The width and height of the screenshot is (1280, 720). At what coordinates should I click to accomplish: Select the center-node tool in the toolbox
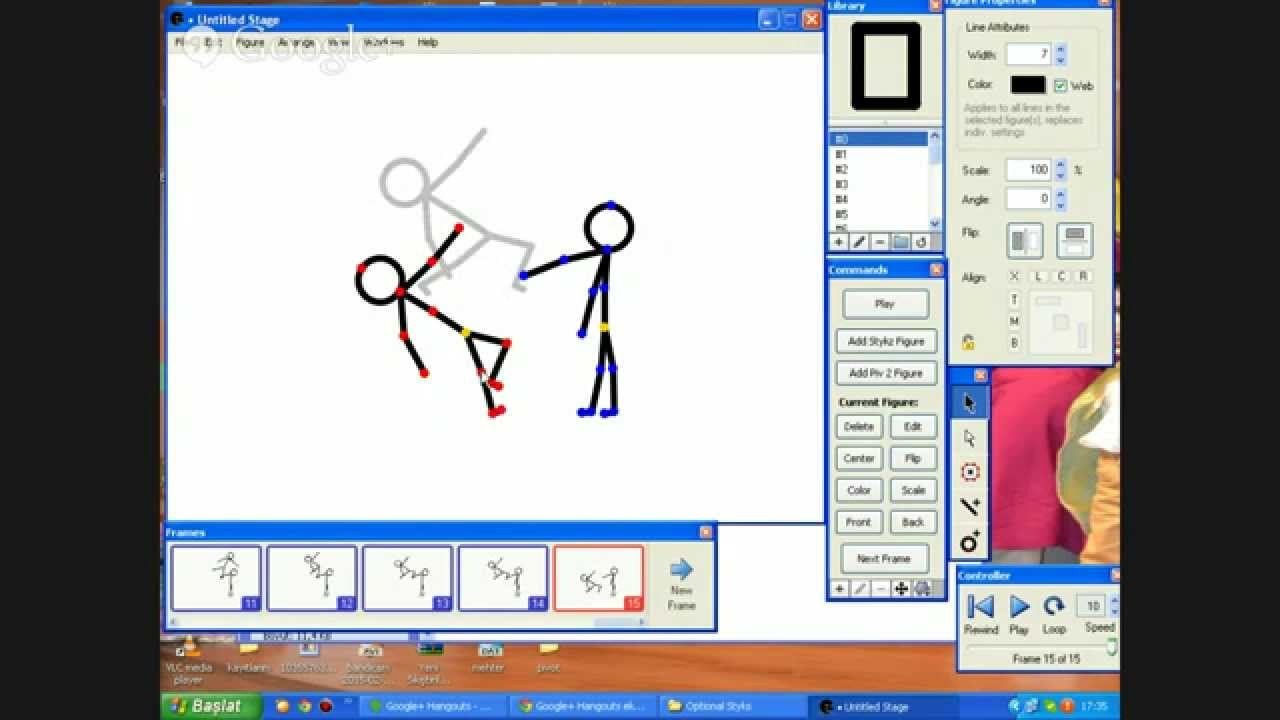(968, 472)
